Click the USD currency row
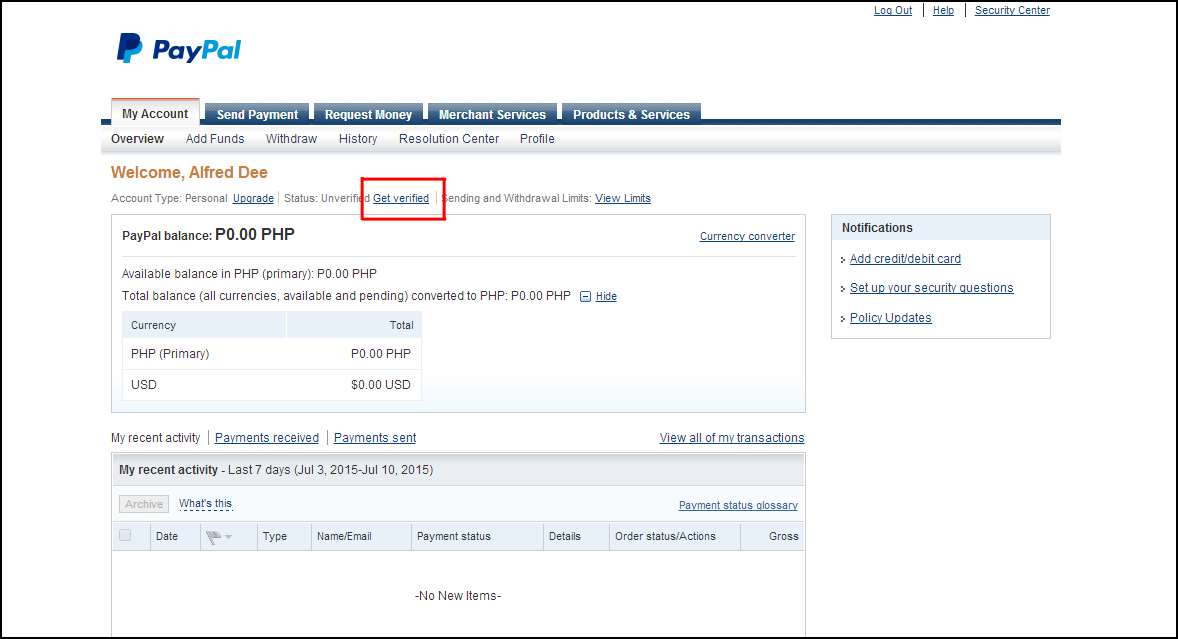The image size is (1178, 639). click(272, 385)
